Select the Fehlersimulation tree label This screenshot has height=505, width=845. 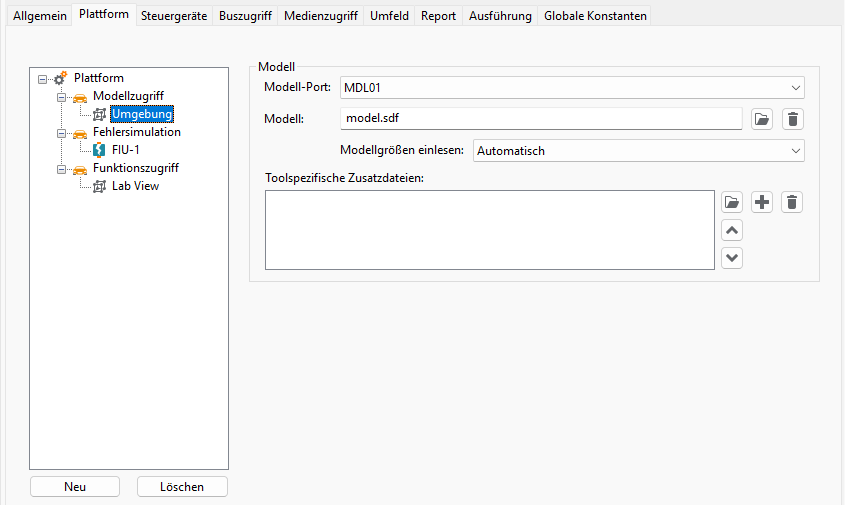[137, 132]
